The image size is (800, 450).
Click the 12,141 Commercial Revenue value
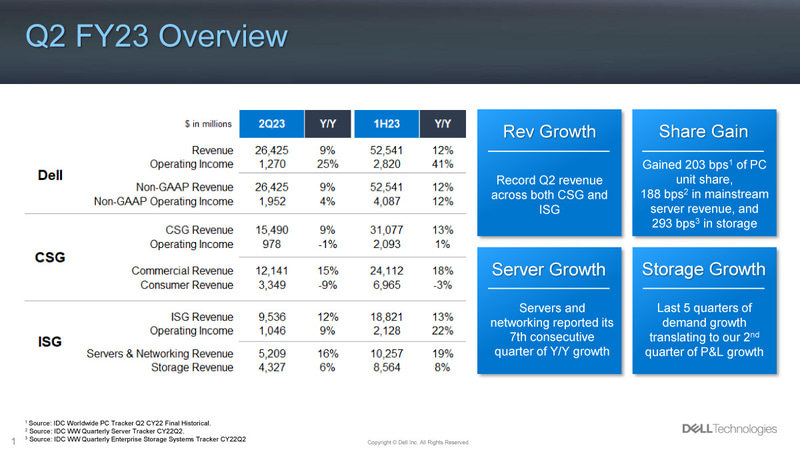click(272, 271)
